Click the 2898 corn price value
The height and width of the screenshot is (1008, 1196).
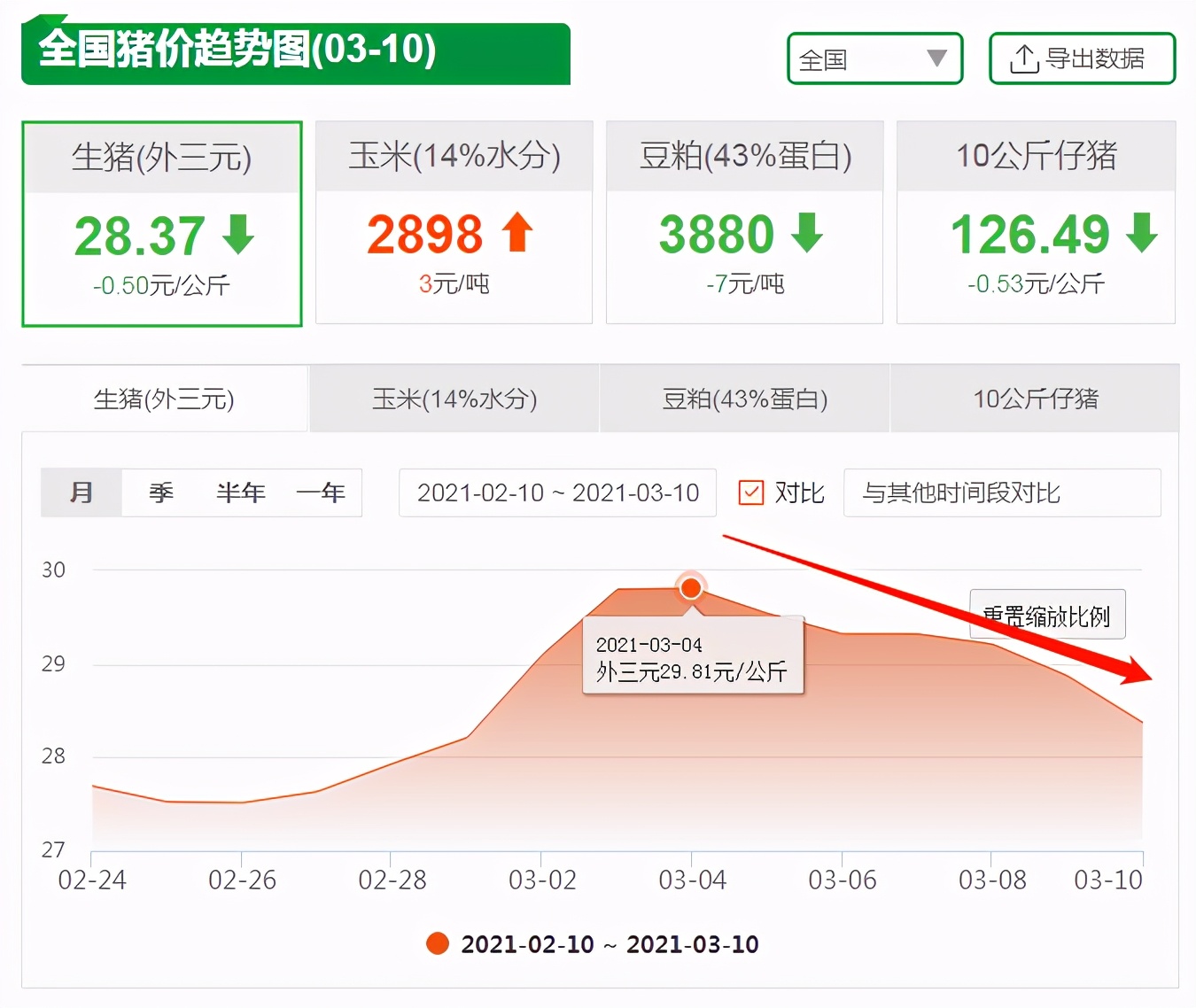424,234
